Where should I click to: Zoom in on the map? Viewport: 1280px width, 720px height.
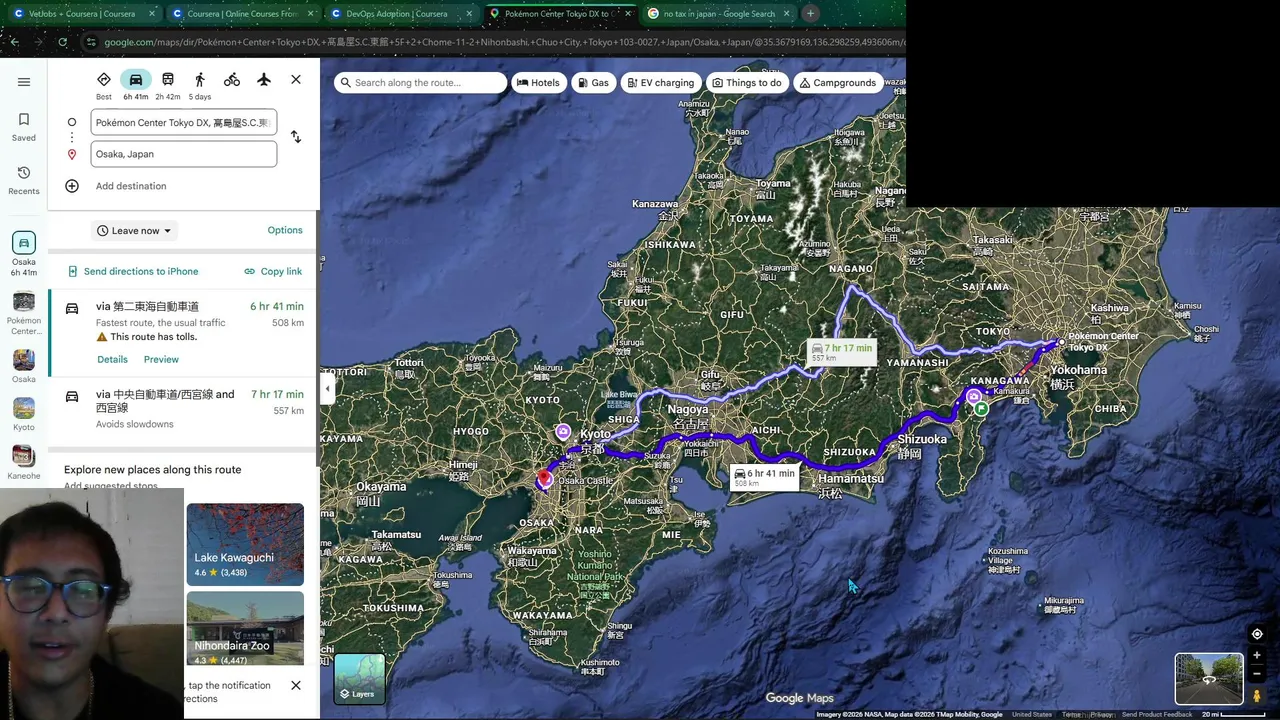click(x=1257, y=656)
